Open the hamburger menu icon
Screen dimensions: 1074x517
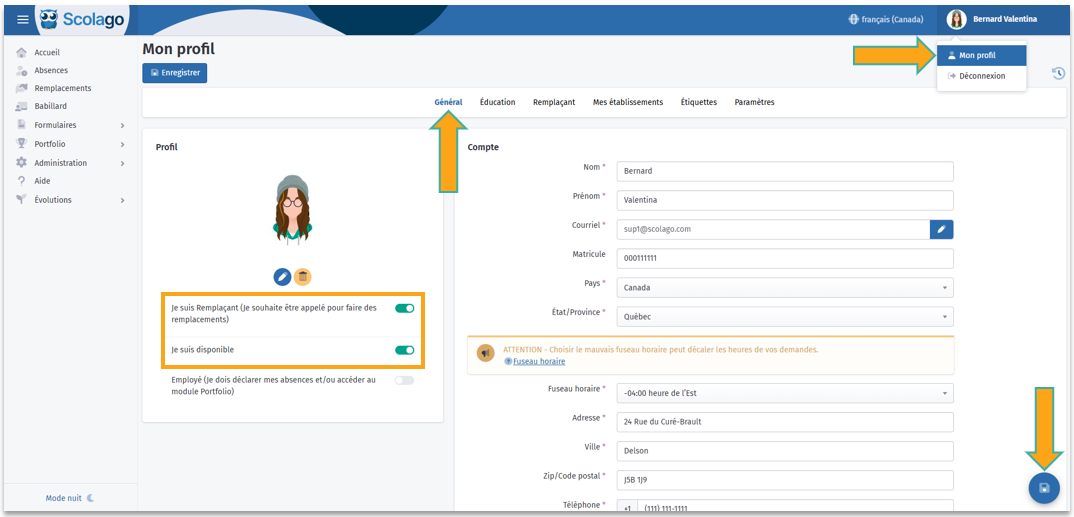(23, 20)
